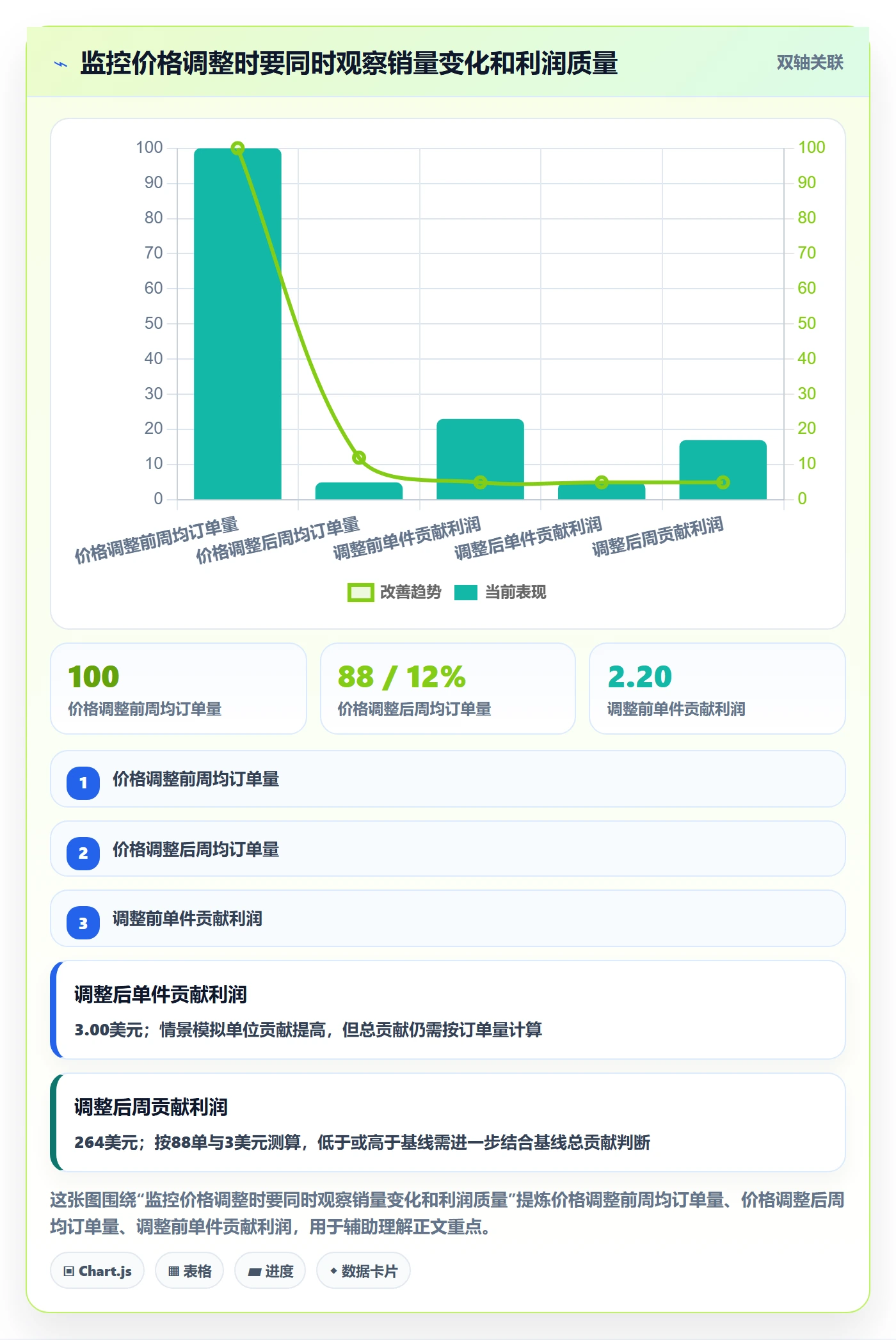This screenshot has width=896, height=1340.
Task: Click the number 2 badge icon
Action: (x=83, y=853)
